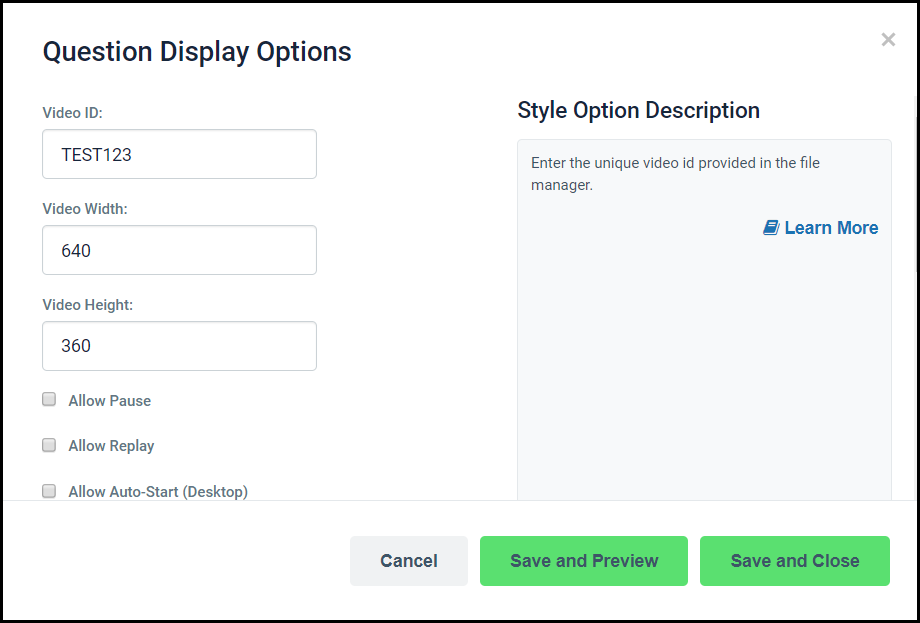This screenshot has width=920, height=623.
Task: Enable Allow Auto-Start (Desktop) checkbox
Action: coord(49,490)
